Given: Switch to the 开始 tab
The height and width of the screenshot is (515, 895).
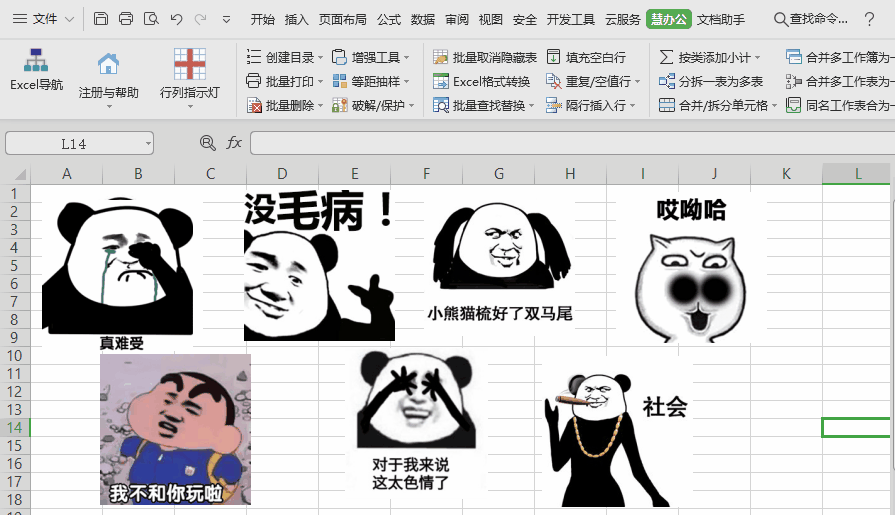Looking at the screenshot, I should 263,19.
